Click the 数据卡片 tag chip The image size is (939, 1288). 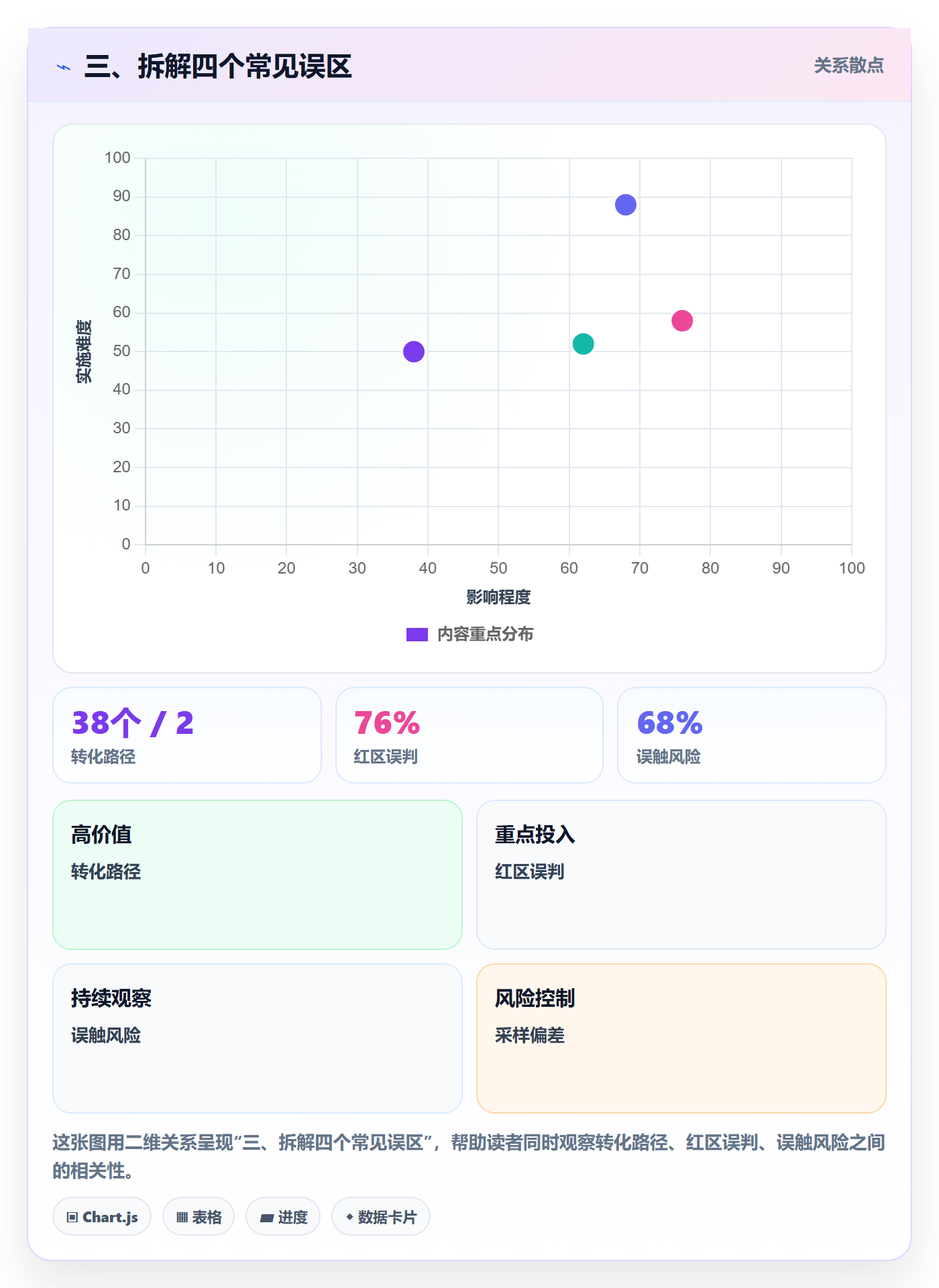pos(381,1217)
